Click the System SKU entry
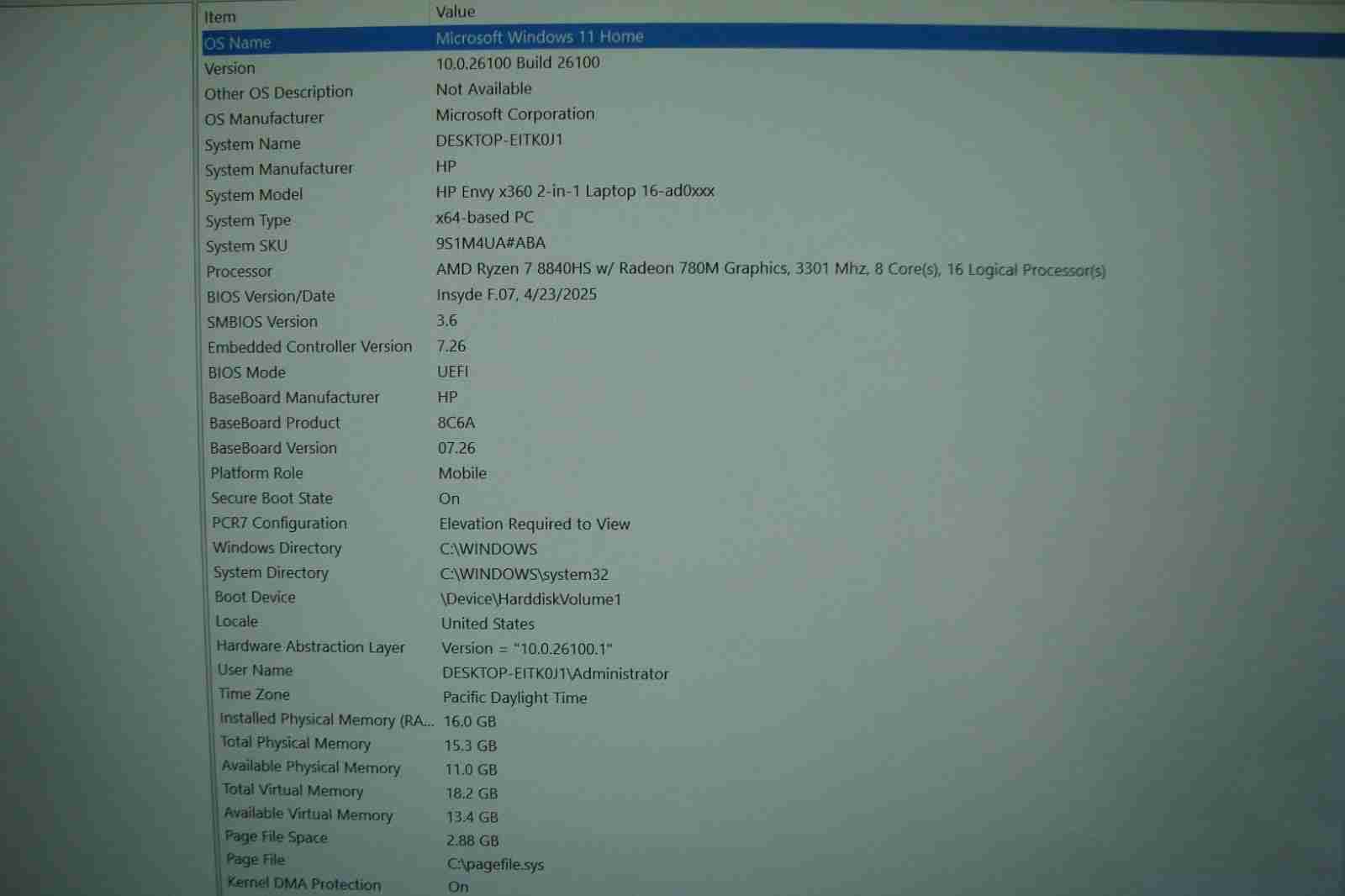The width and height of the screenshot is (1345, 896). [247, 246]
